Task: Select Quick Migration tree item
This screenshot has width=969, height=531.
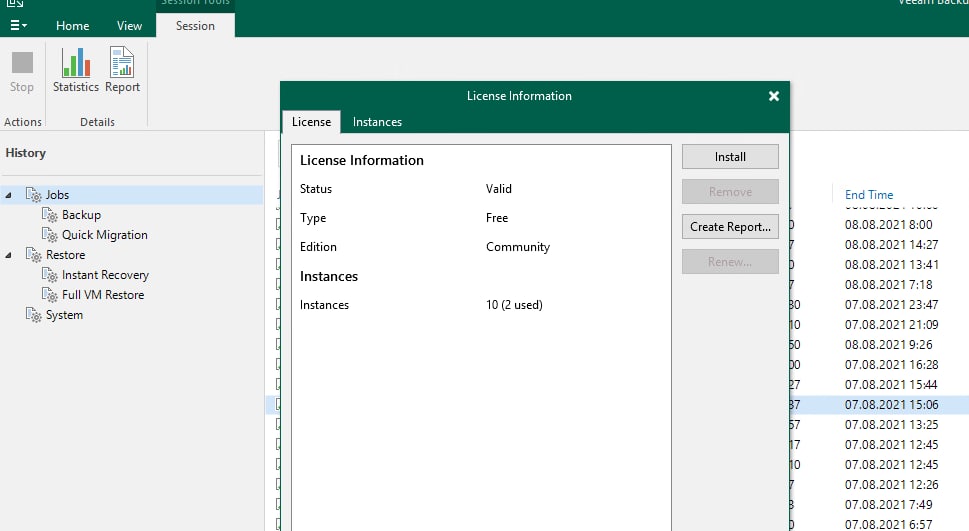Action: [104, 235]
